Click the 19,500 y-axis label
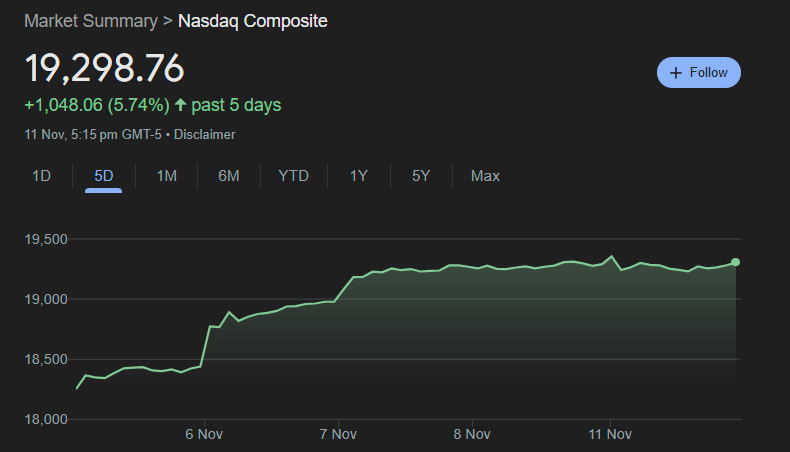Viewport: 790px width, 452px height. tap(46, 239)
